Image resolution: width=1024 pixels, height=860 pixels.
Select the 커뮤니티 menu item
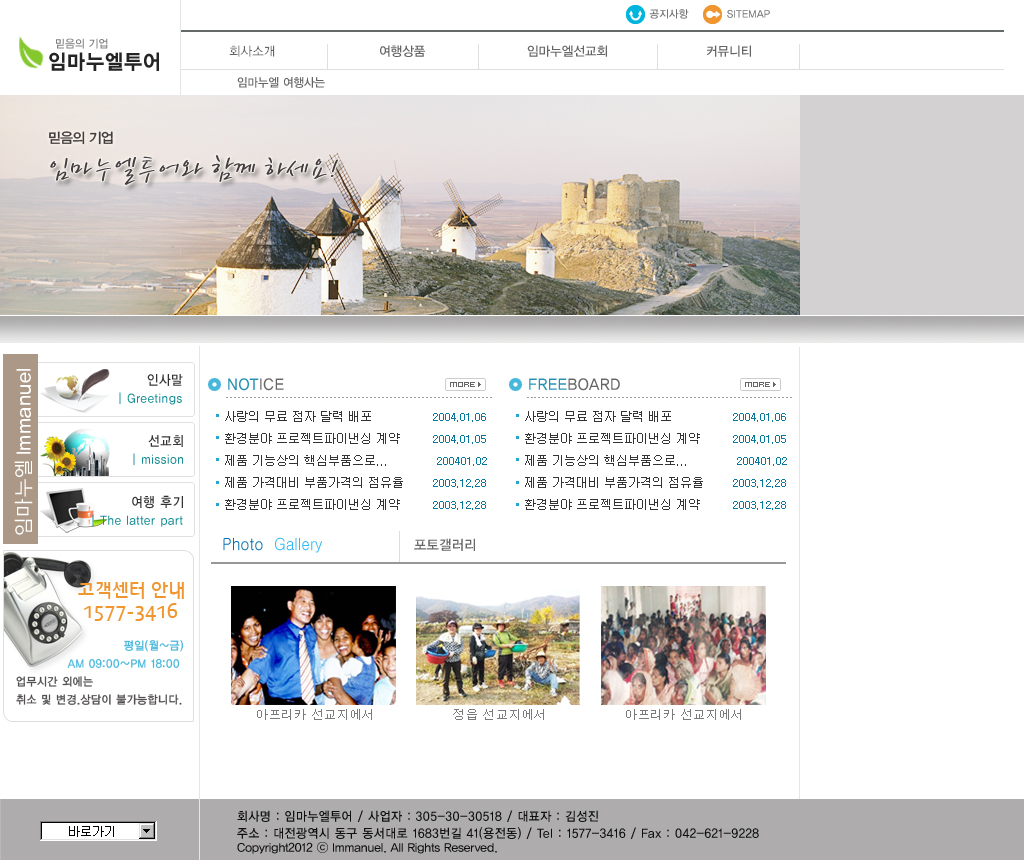(729, 51)
